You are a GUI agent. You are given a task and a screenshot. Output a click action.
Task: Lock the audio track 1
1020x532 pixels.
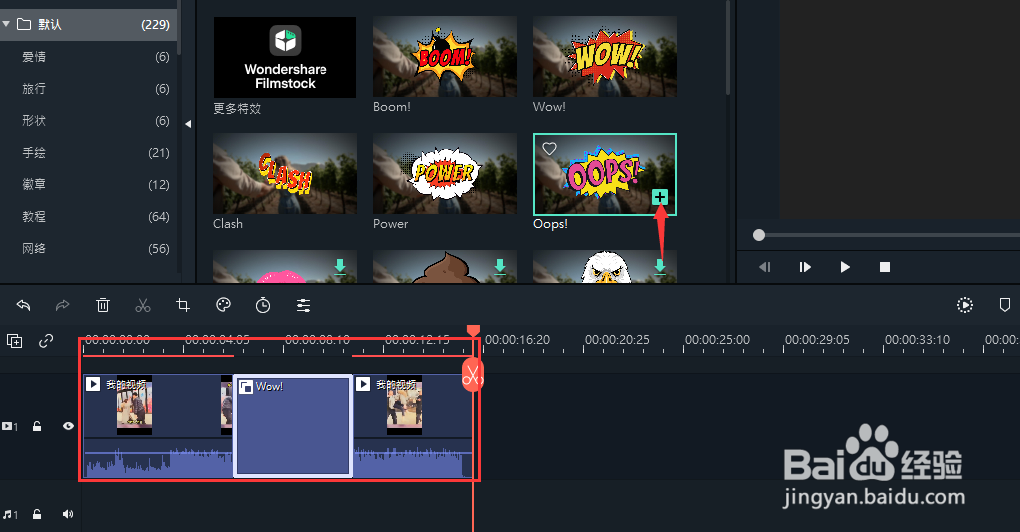pos(37,514)
